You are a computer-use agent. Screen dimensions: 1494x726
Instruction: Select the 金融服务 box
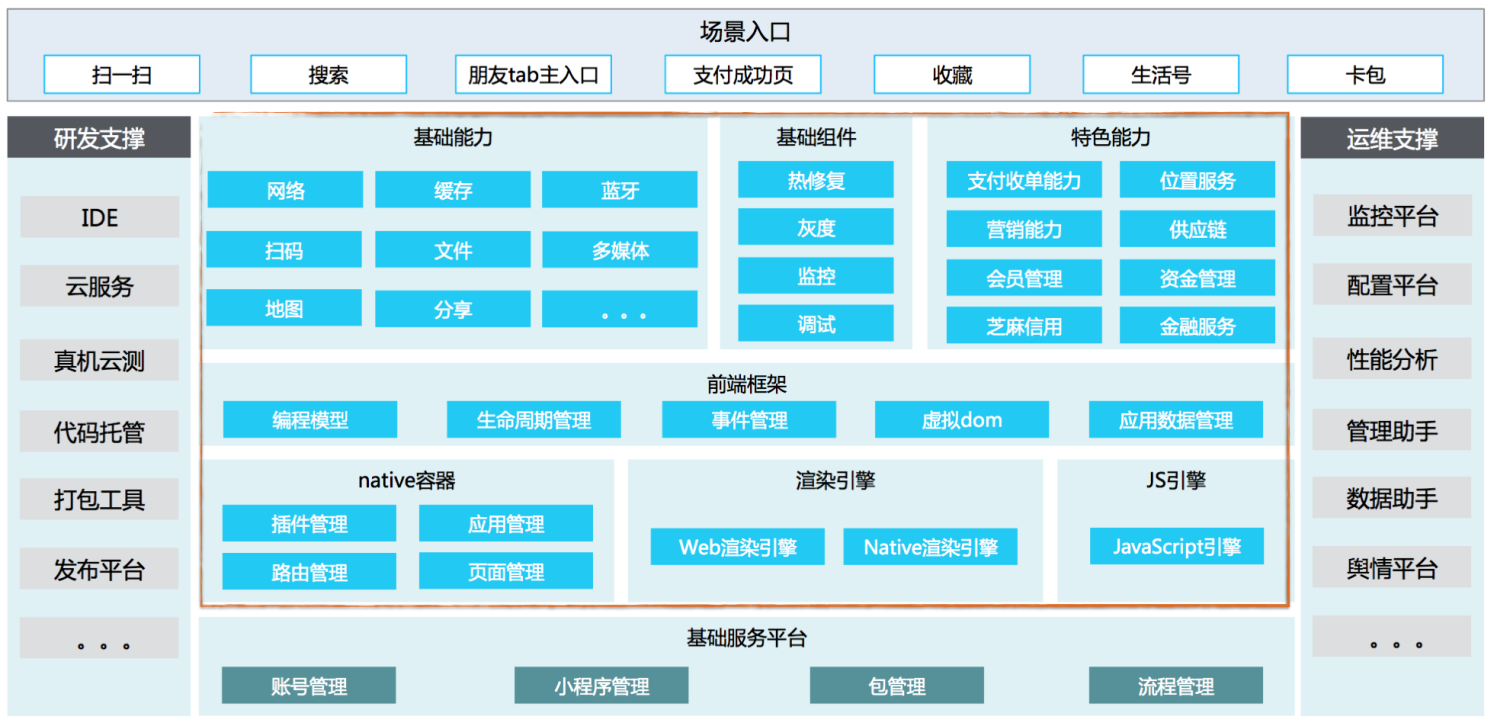click(1197, 326)
